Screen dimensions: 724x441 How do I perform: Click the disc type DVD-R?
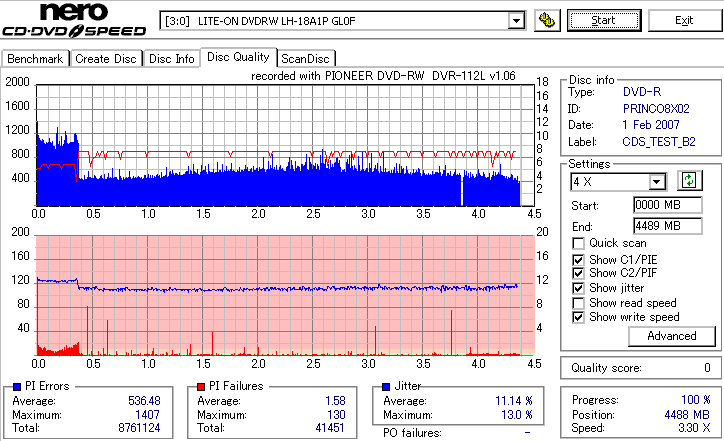click(642, 92)
